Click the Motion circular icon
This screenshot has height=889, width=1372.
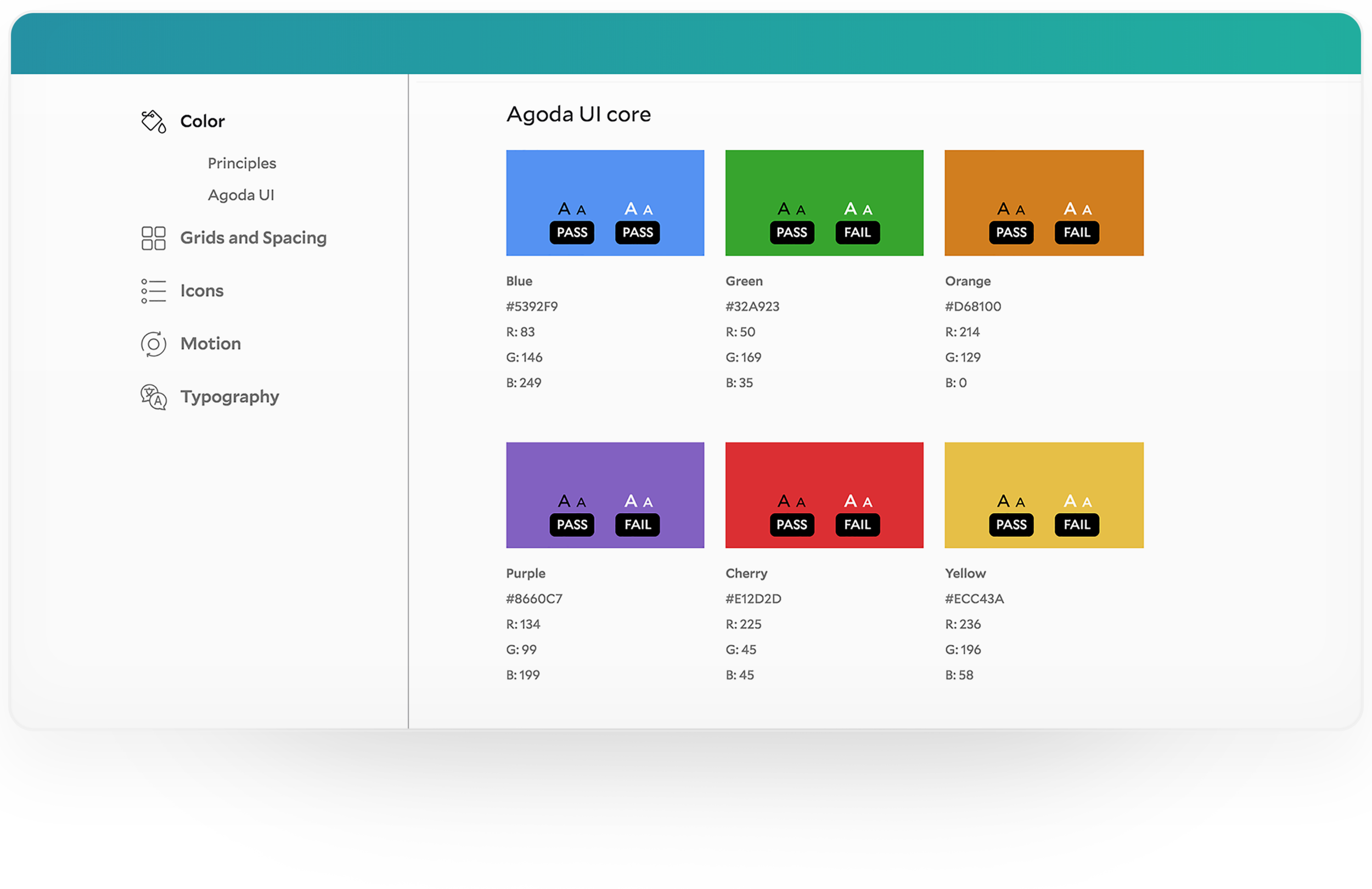(x=153, y=344)
